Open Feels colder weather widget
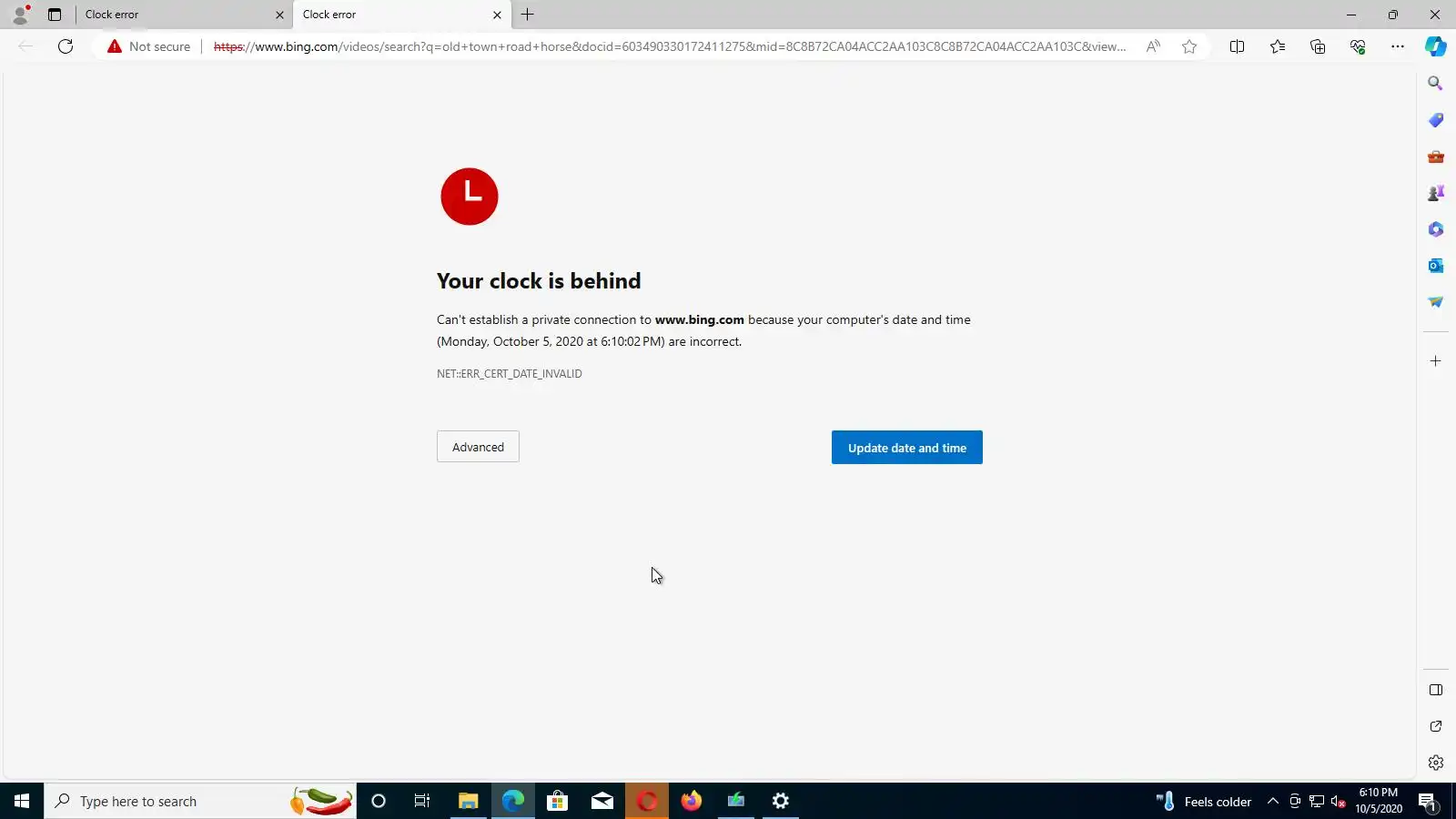Image resolution: width=1456 pixels, height=819 pixels. pyautogui.click(x=1204, y=802)
